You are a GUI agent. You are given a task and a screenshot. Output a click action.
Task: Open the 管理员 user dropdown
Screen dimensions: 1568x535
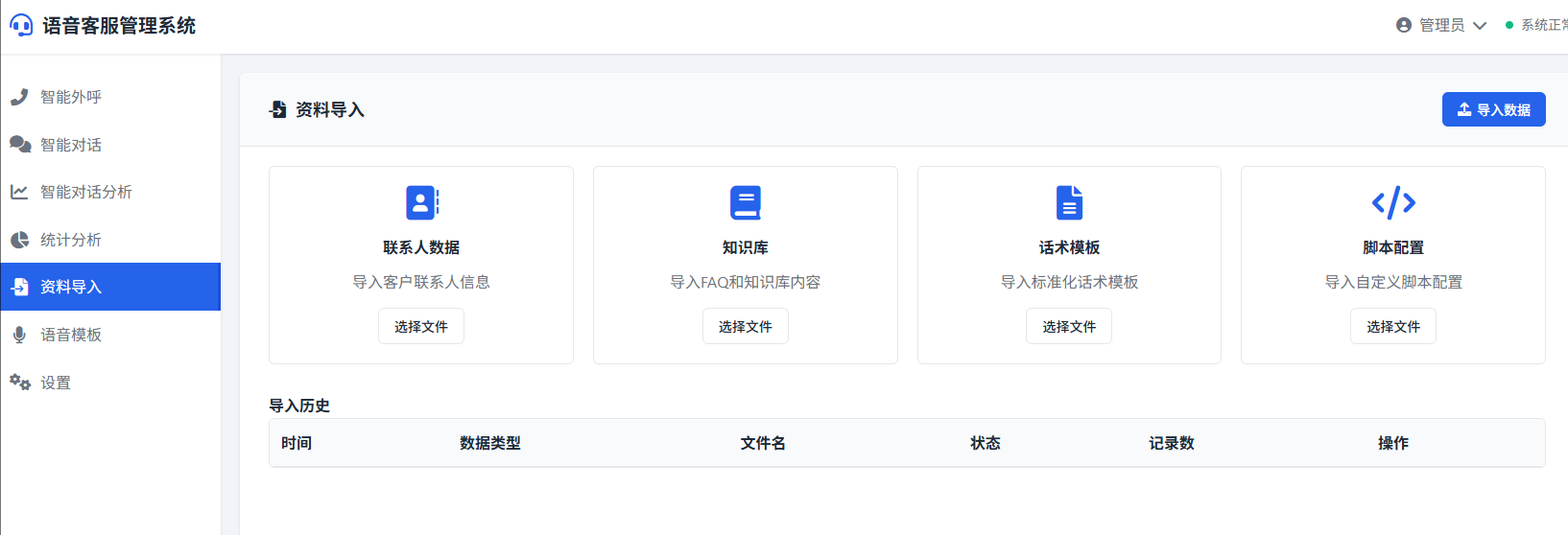1440,25
